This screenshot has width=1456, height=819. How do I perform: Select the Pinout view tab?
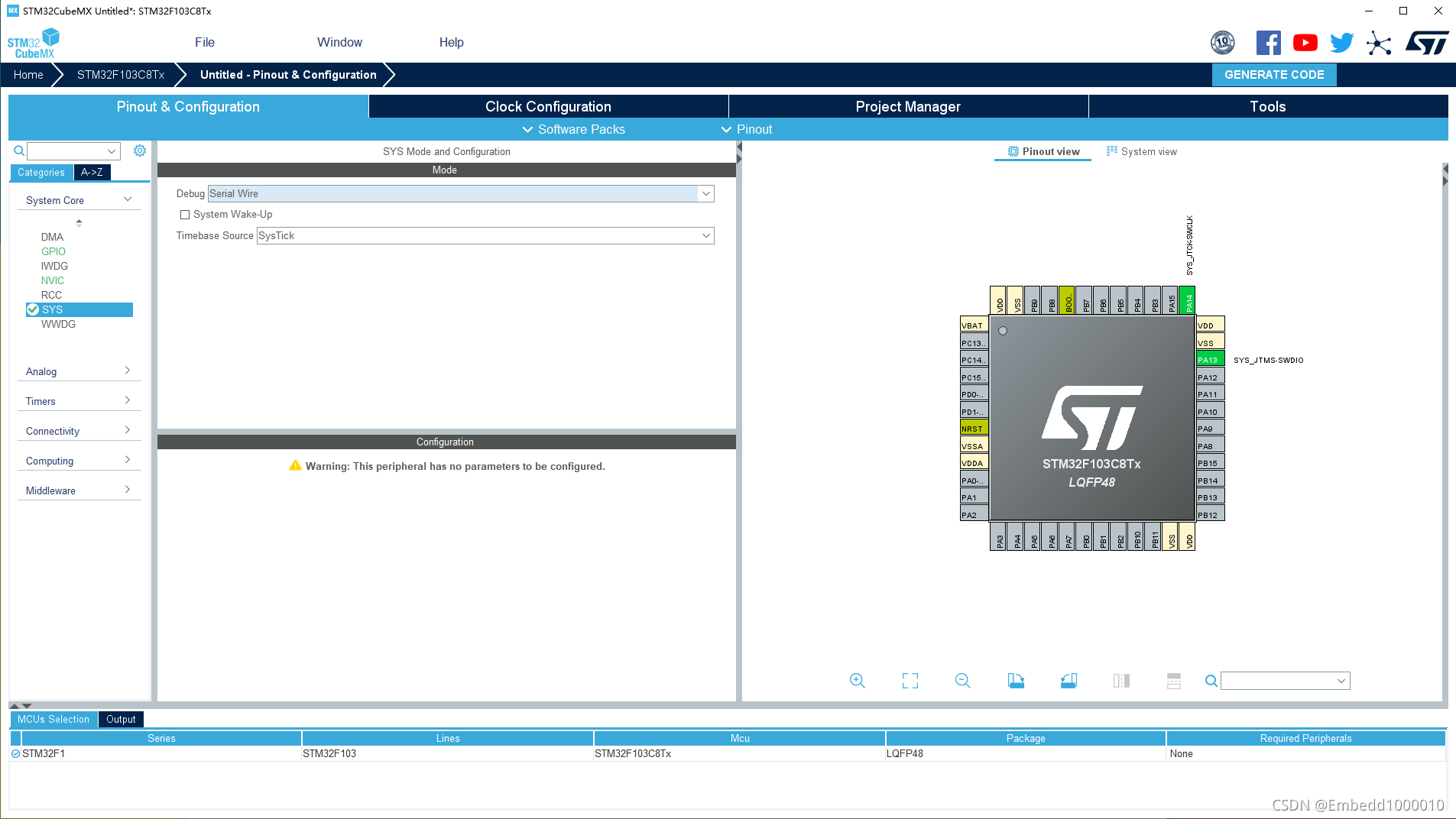(1043, 151)
